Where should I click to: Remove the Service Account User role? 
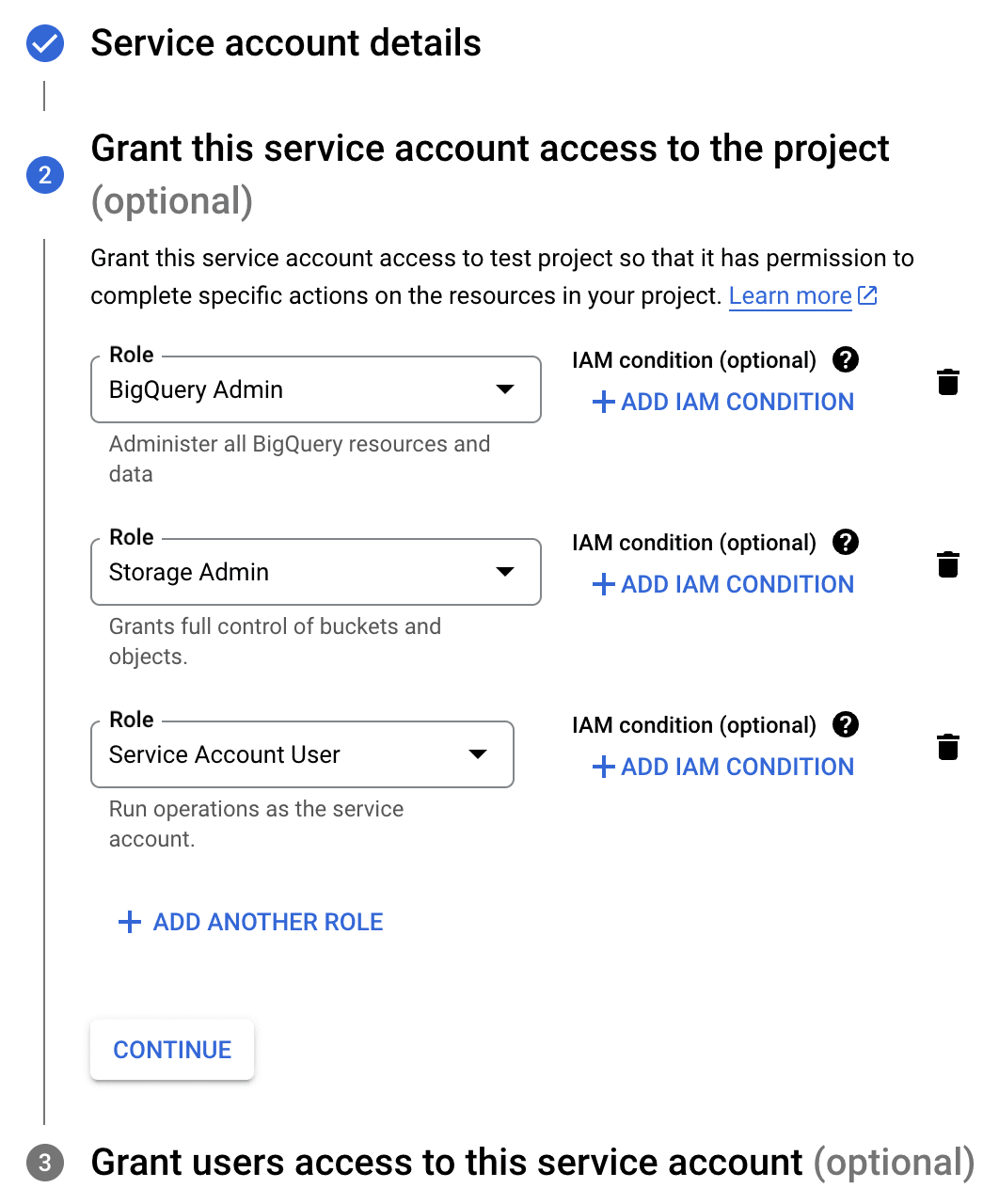click(948, 747)
